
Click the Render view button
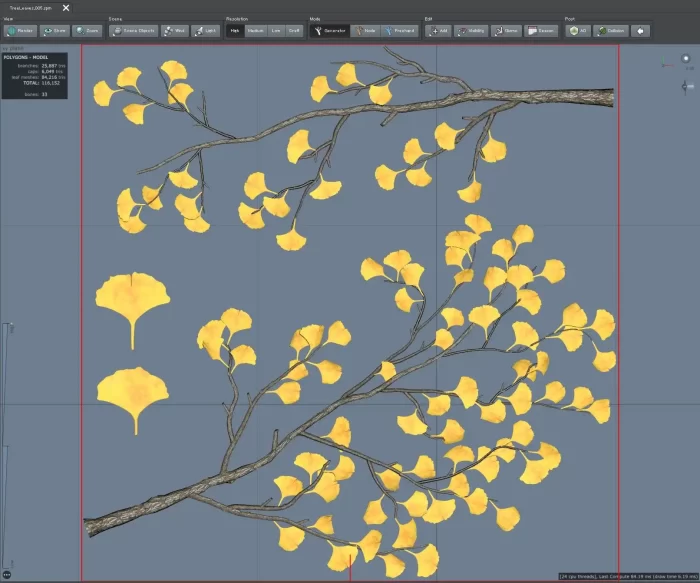coord(20,31)
